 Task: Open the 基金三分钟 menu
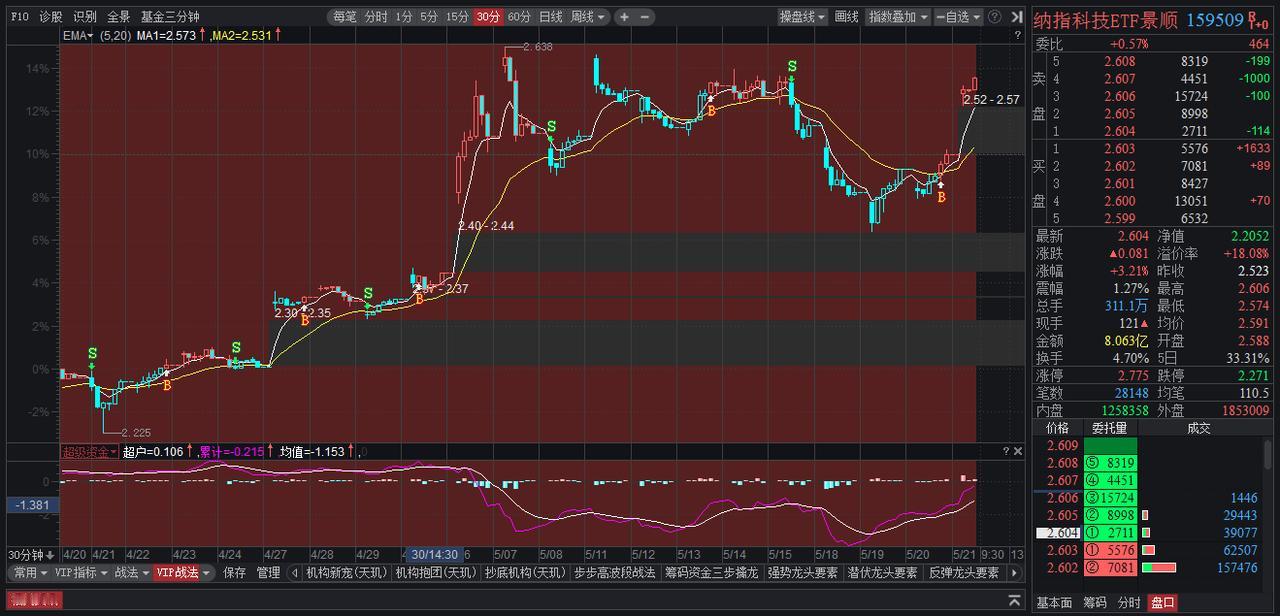point(170,17)
